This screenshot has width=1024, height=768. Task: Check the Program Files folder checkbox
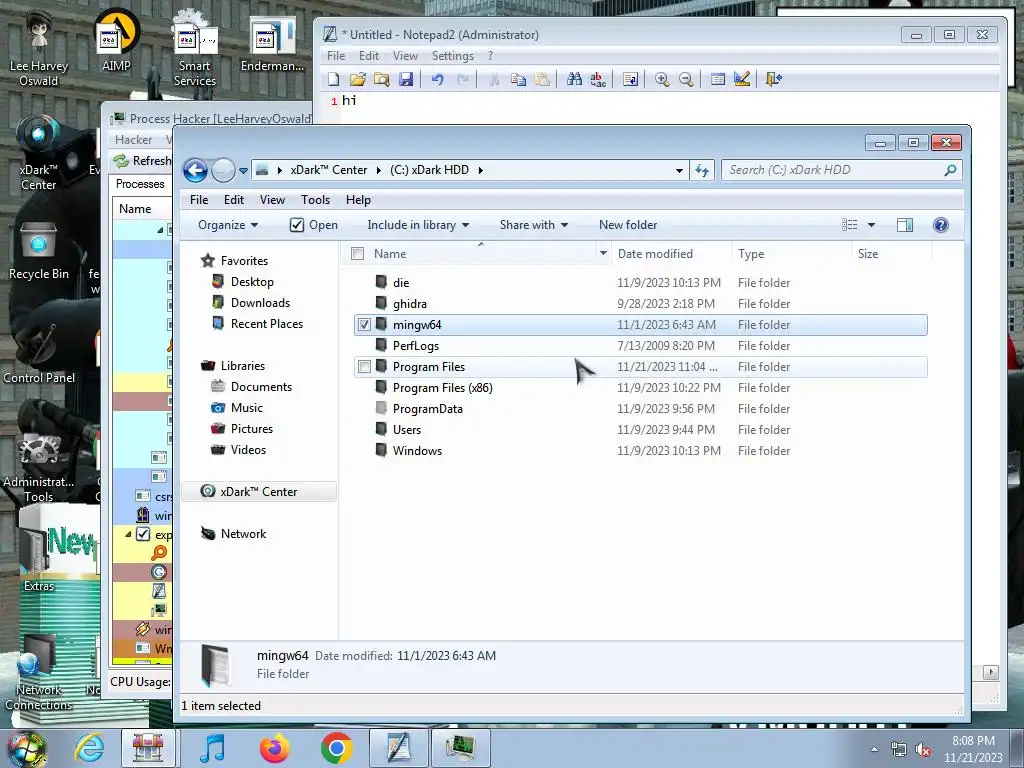(364, 366)
